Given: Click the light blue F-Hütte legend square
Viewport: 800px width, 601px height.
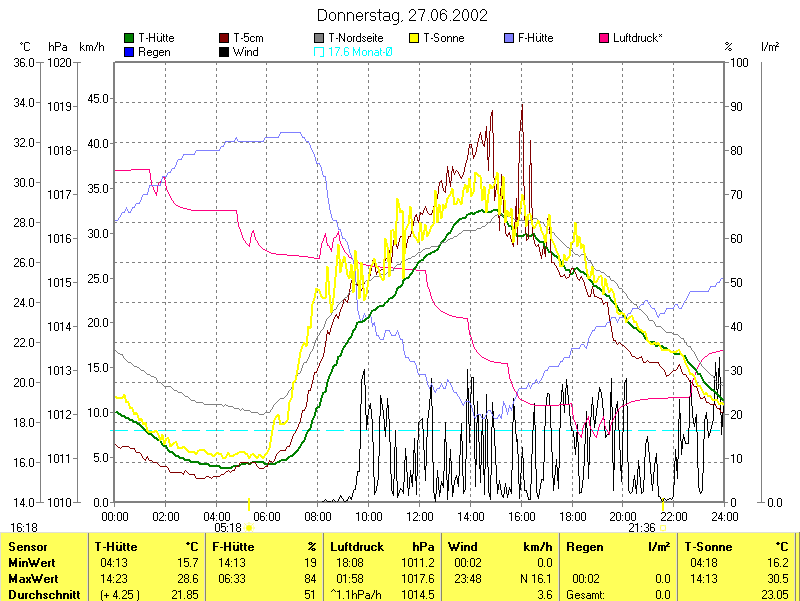Looking at the screenshot, I should 509,38.
